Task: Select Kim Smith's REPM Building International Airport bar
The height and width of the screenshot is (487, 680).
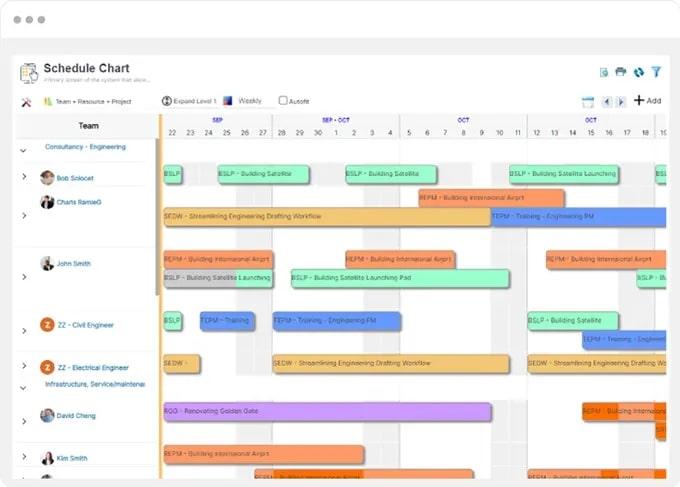Action: pyautogui.click(x=264, y=454)
